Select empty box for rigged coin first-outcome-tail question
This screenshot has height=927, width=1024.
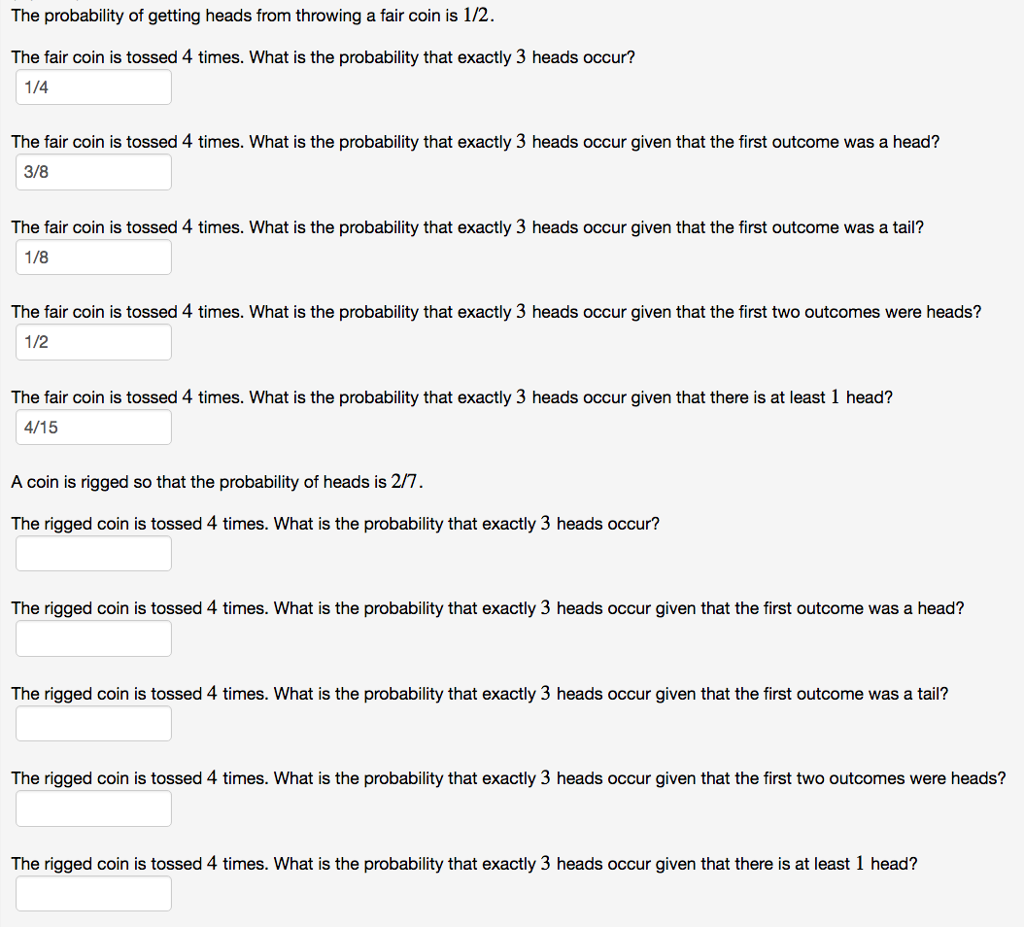coord(93,723)
